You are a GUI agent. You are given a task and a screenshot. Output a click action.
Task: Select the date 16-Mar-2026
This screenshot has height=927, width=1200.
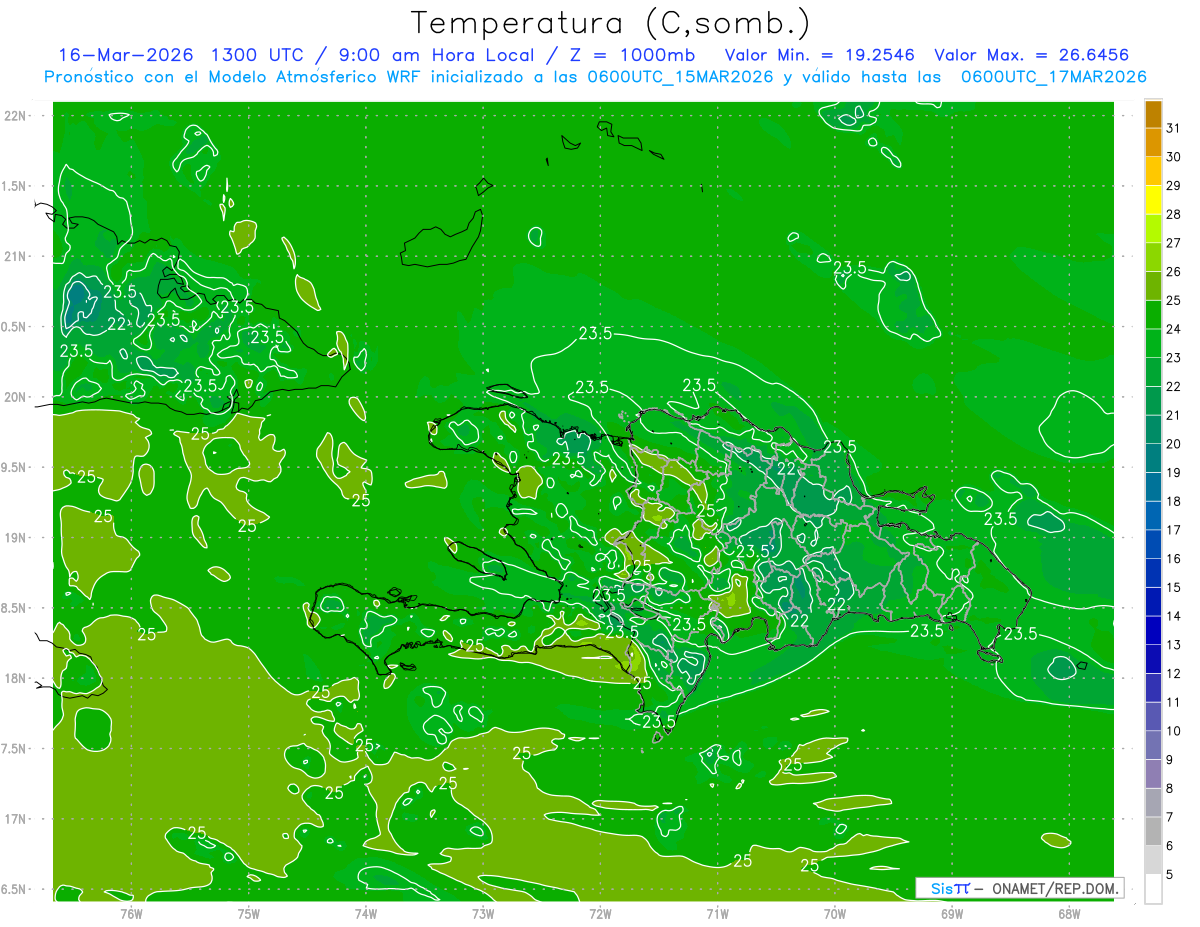click(x=125, y=55)
